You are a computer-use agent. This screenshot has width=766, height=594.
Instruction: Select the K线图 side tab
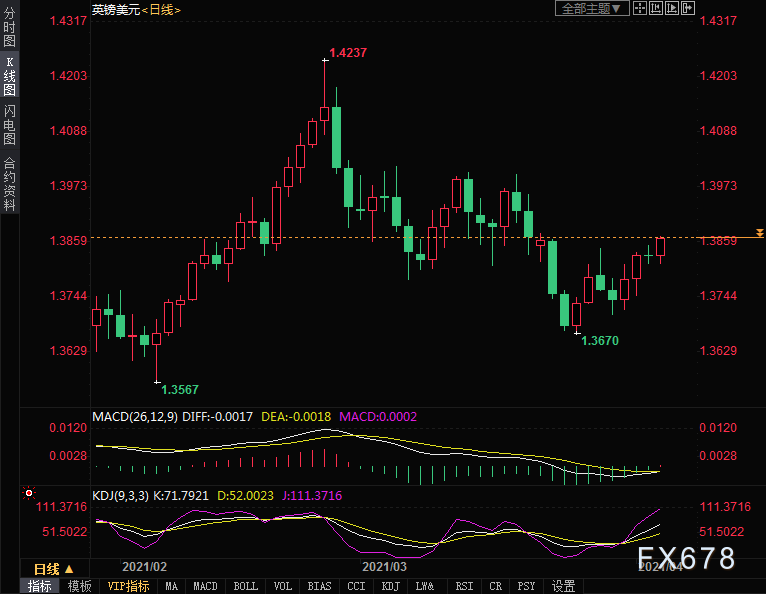tap(9, 76)
